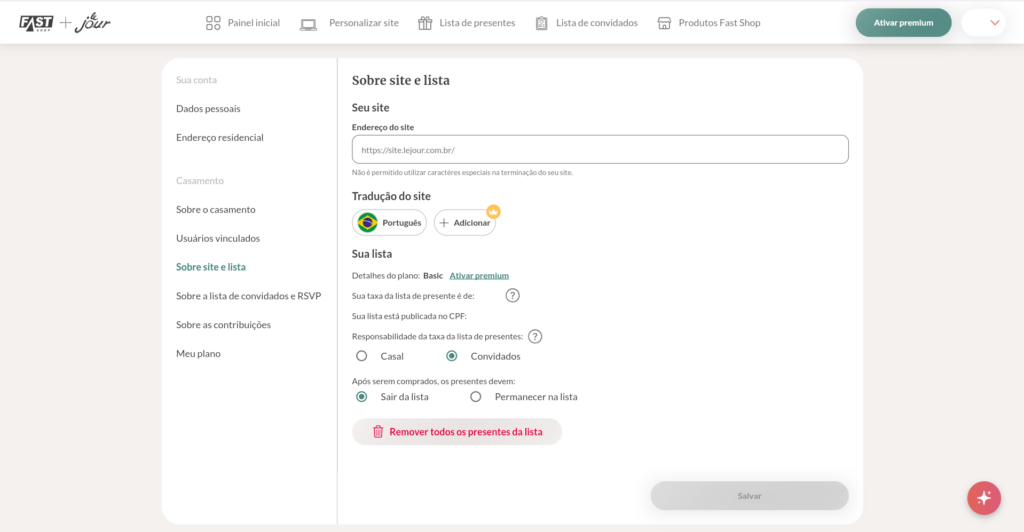Open the sparkle assistant floating button

coord(984,498)
